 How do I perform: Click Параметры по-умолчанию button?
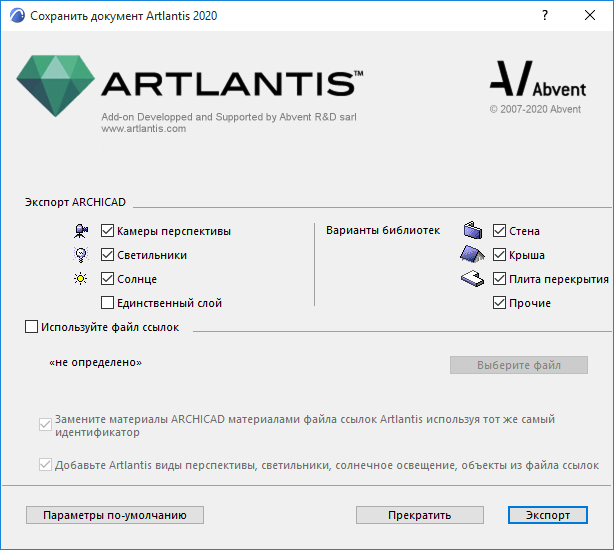(115, 515)
